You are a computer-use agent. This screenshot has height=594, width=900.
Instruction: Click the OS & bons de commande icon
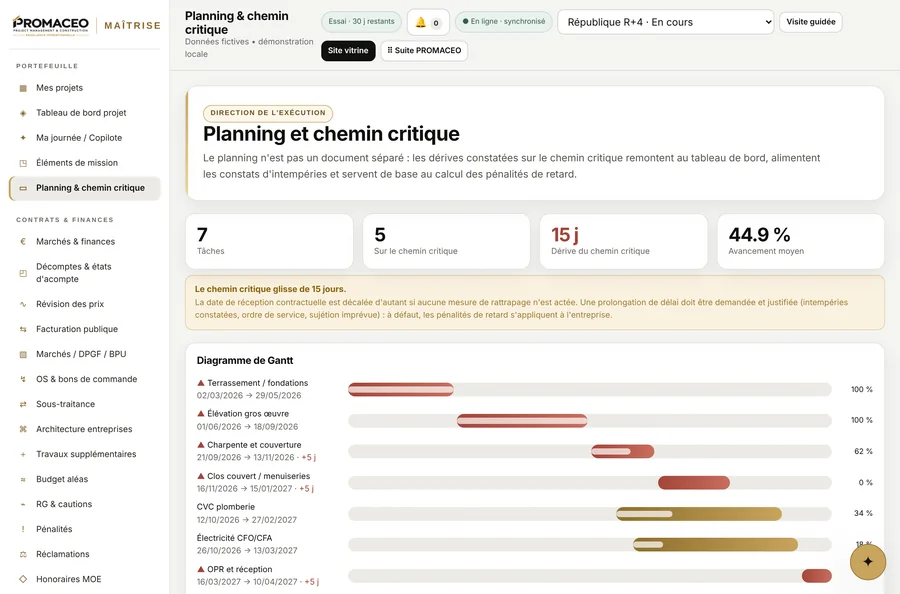23,379
